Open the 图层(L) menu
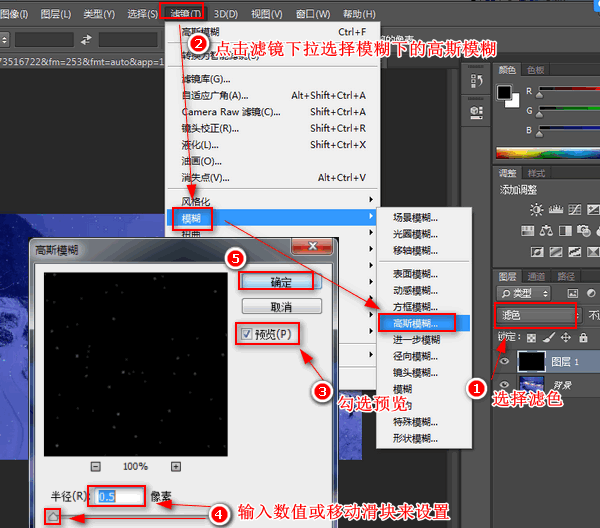600x528 pixels. click(x=56, y=14)
